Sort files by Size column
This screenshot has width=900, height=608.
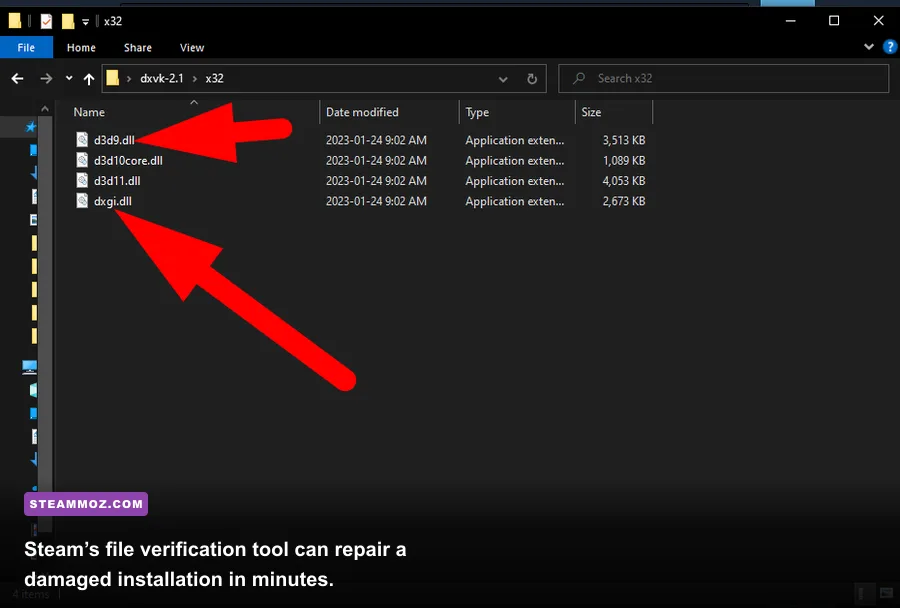point(591,112)
